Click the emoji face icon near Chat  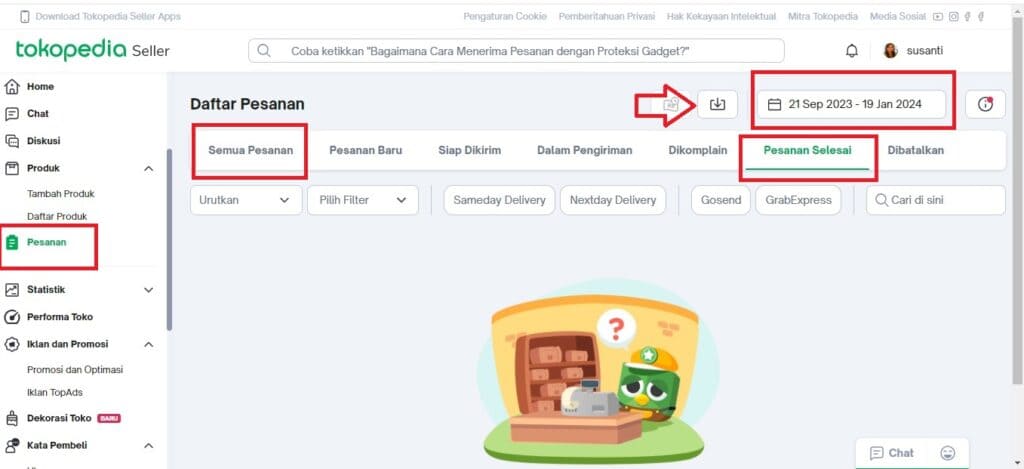[948, 453]
